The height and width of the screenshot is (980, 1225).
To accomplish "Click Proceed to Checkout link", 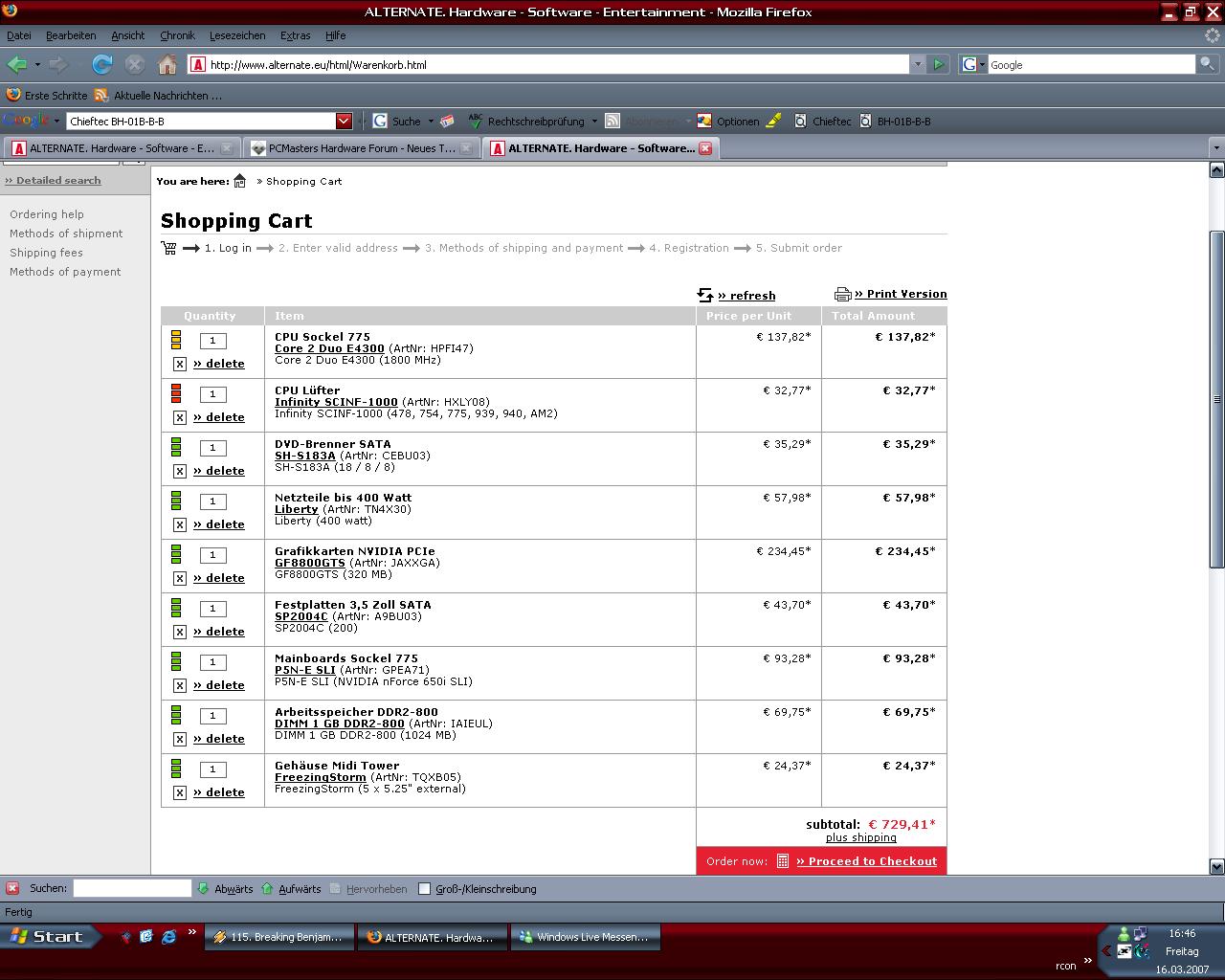I will tap(865, 861).
